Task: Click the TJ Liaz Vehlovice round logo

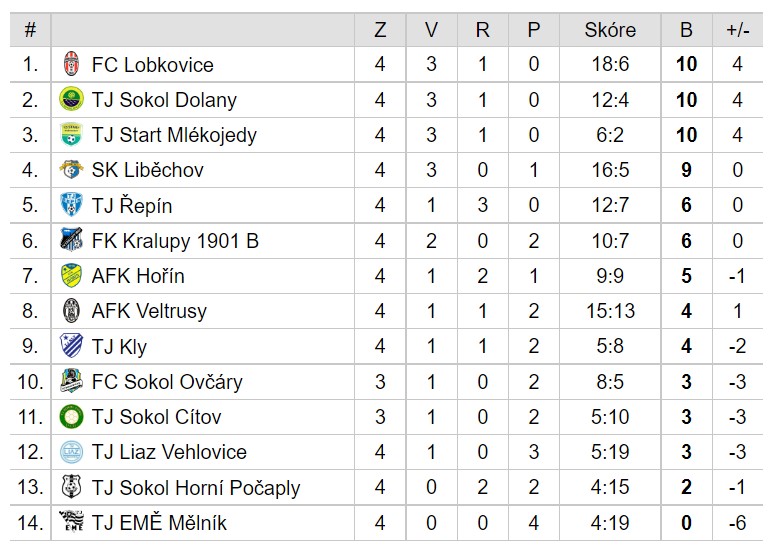Action: [71, 452]
